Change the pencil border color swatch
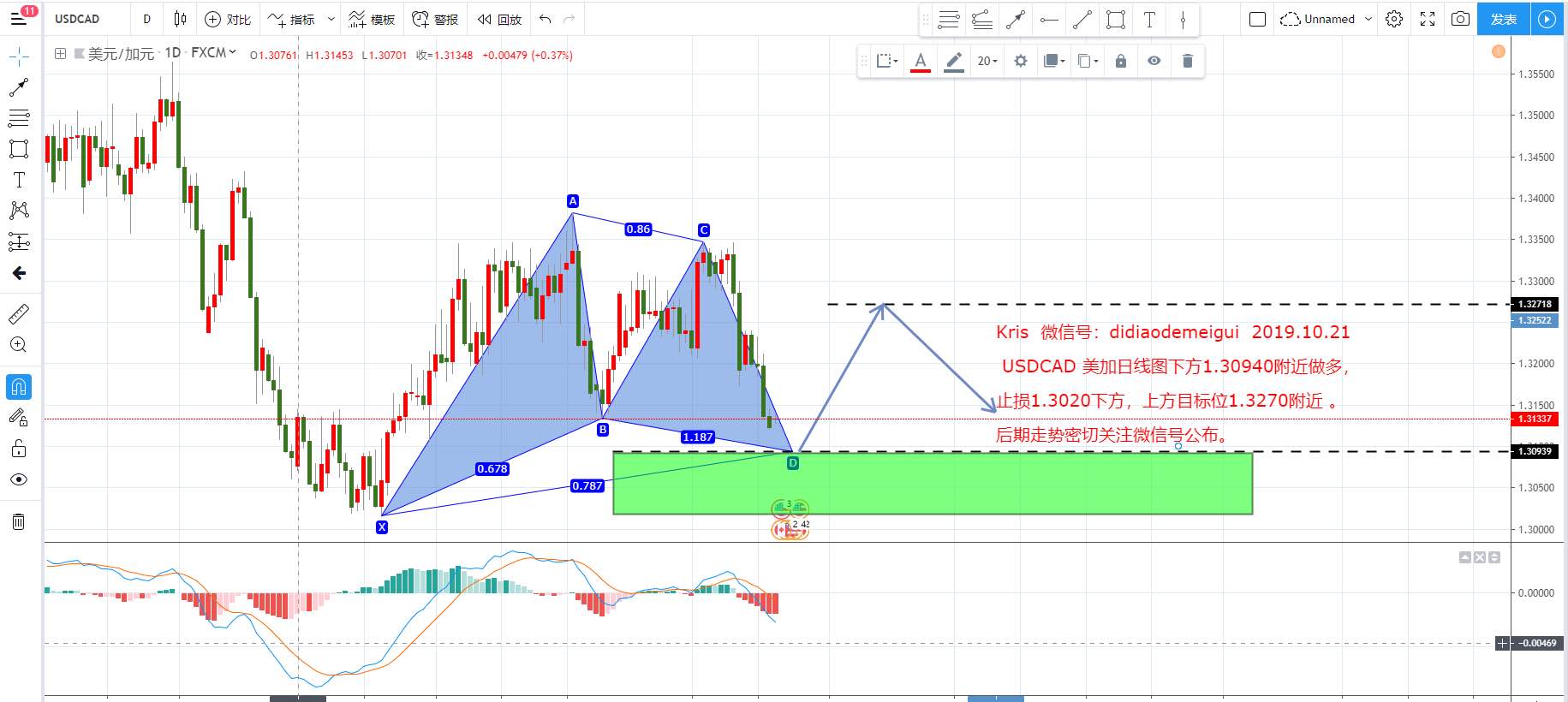 (954, 61)
